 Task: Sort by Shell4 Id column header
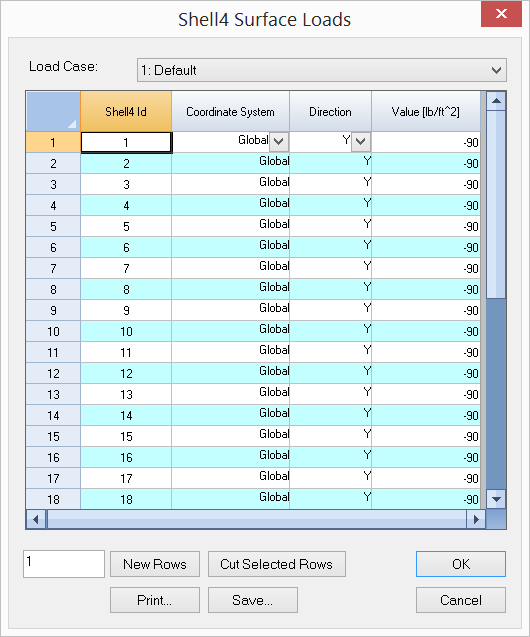click(x=126, y=111)
